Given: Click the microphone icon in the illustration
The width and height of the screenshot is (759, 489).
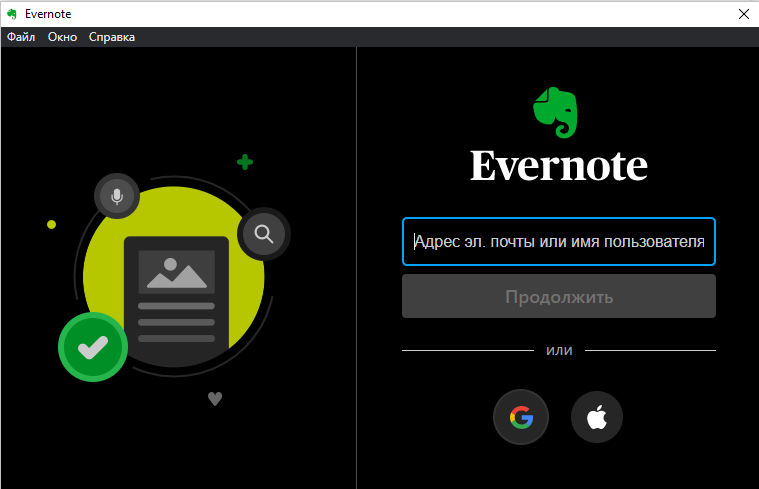Looking at the screenshot, I should click(x=117, y=196).
